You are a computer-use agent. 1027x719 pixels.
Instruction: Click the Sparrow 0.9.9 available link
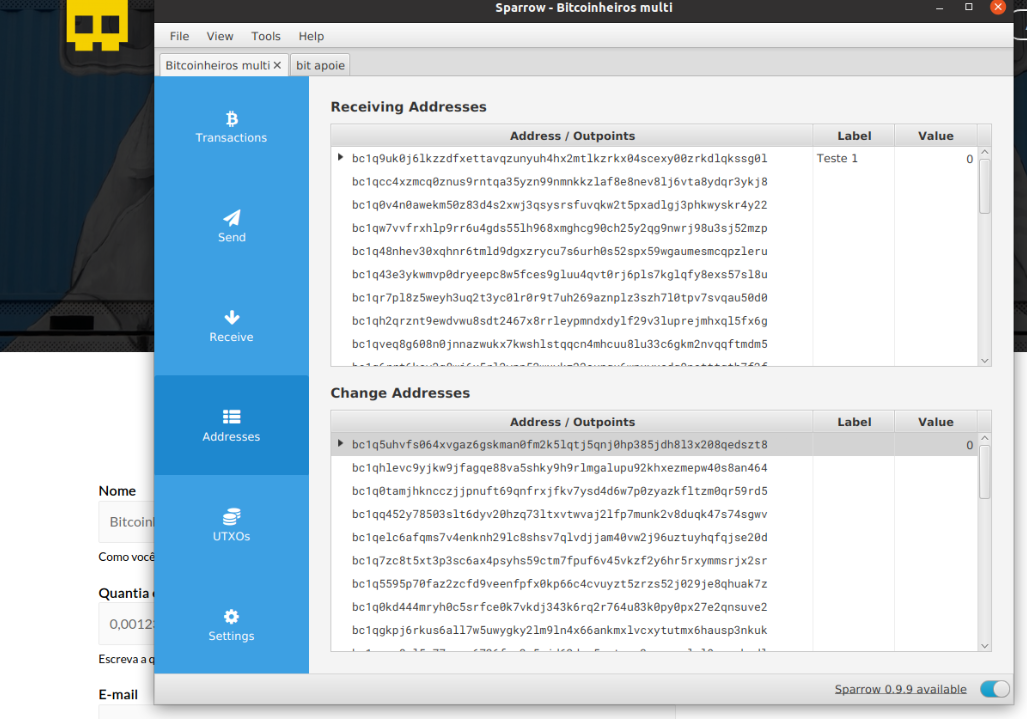(900, 689)
